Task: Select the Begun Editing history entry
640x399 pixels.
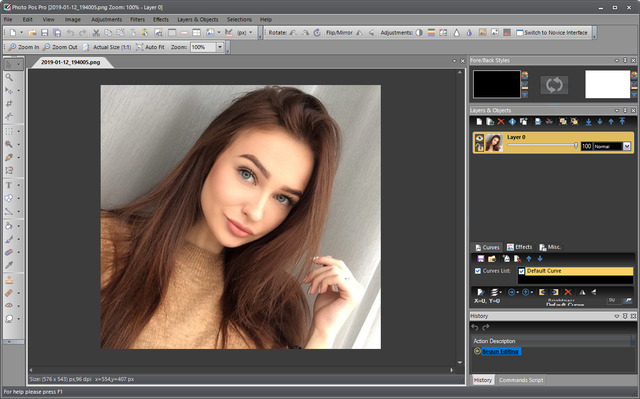Action: 500,351
